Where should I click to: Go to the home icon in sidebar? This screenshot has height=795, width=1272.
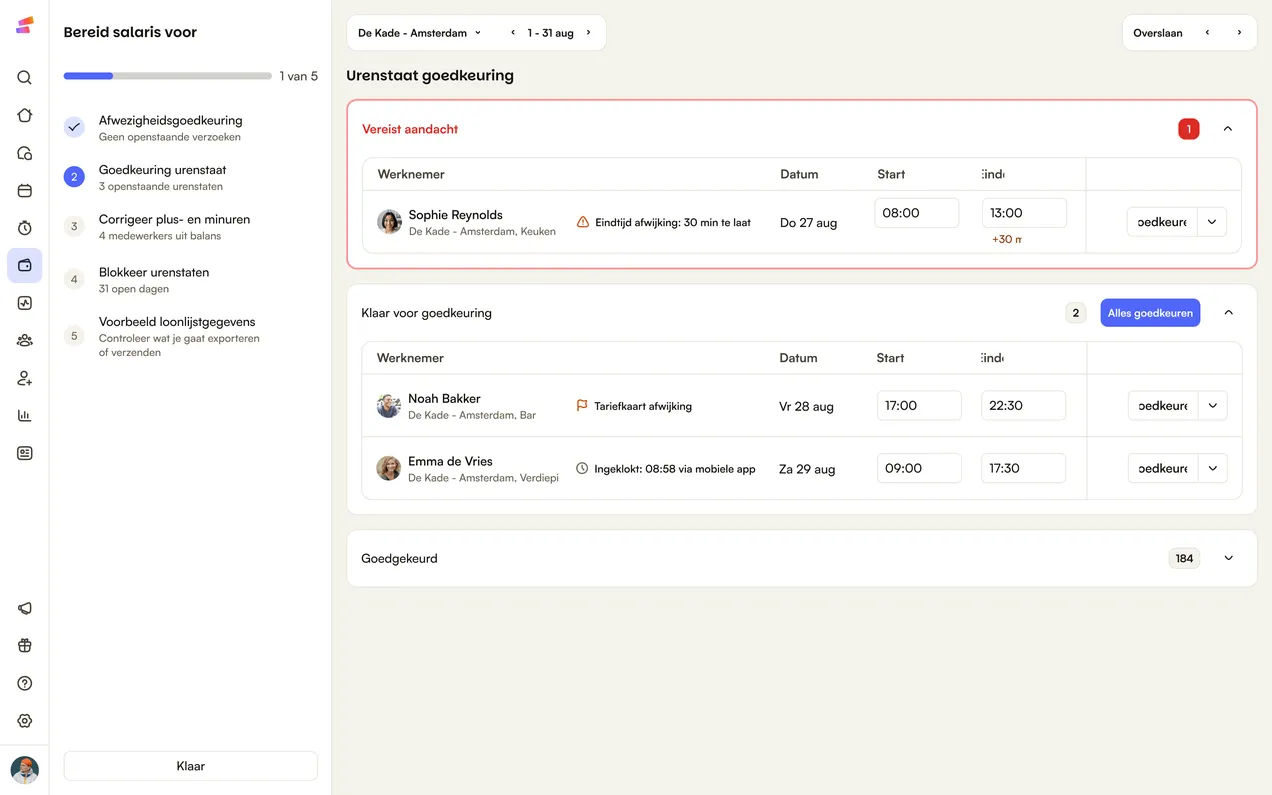(x=25, y=115)
